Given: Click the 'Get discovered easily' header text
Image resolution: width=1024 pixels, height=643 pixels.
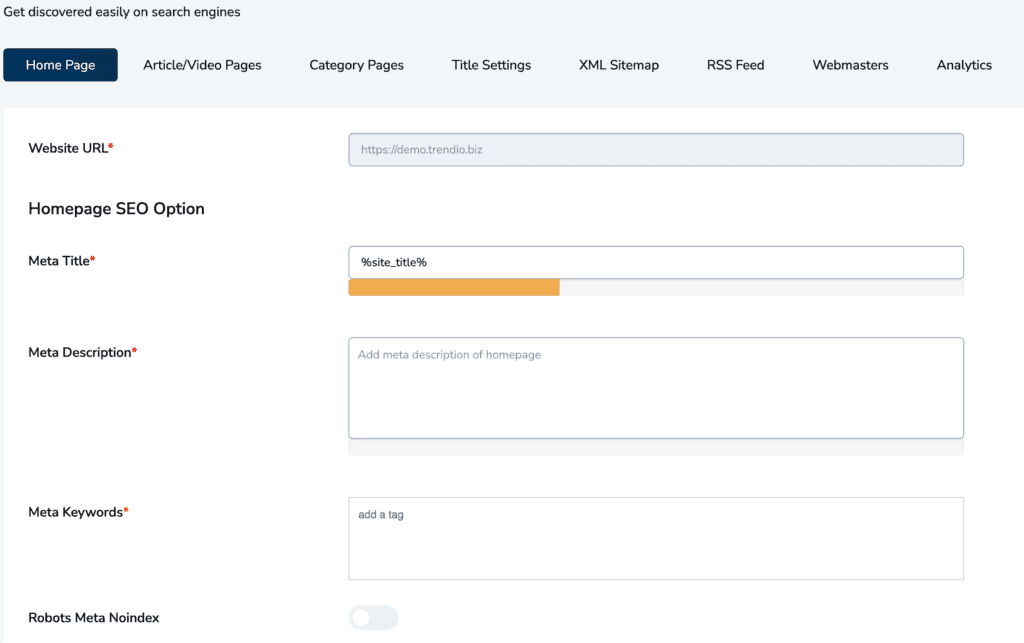Looking at the screenshot, I should click(x=123, y=11).
